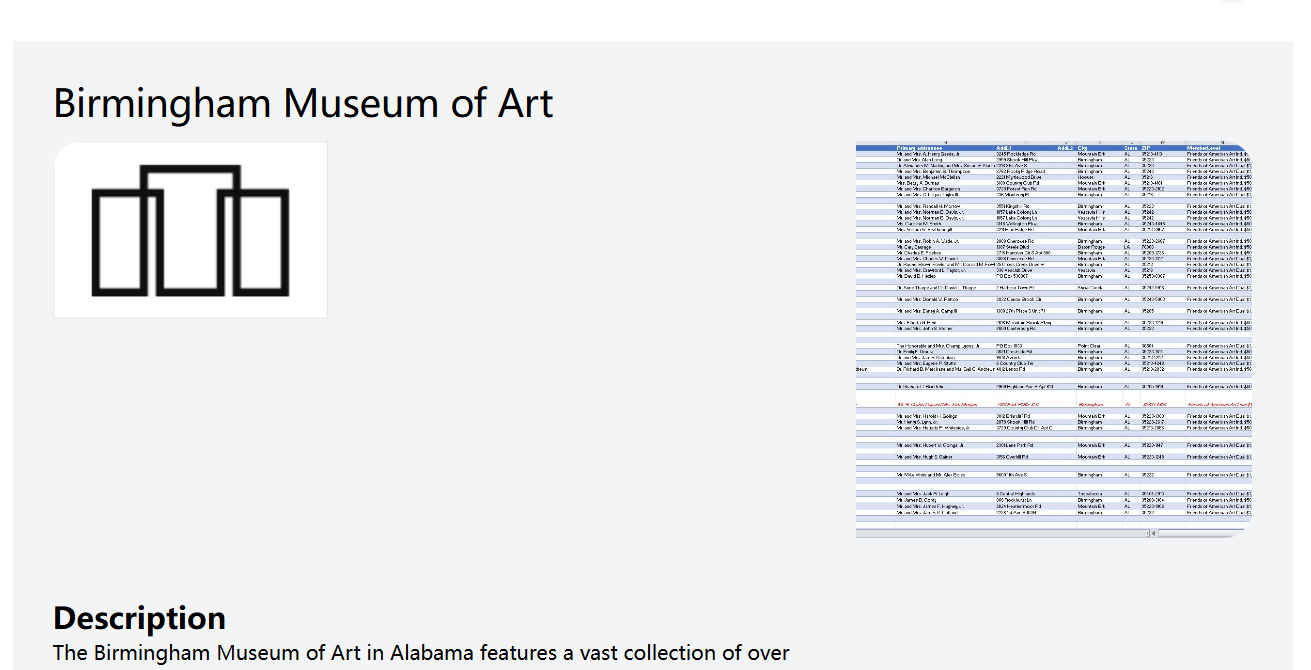Screen dimensions: 1311x670
Task: Click the description paragraph about the museum
Action: click(421, 654)
